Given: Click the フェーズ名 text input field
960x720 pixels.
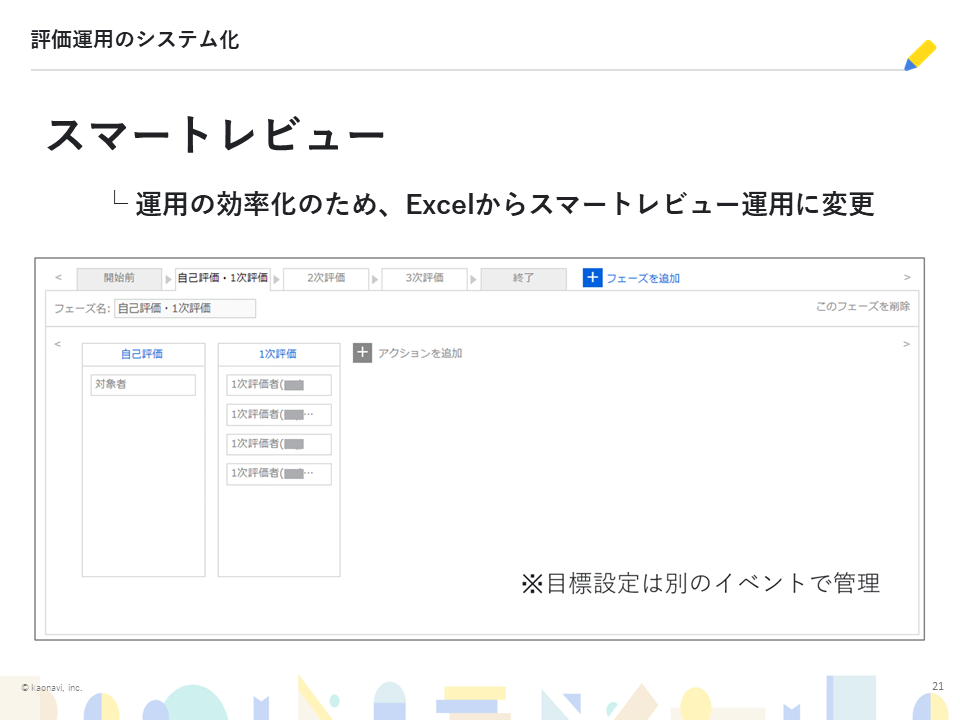Looking at the screenshot, I should [x=185, y=308].
